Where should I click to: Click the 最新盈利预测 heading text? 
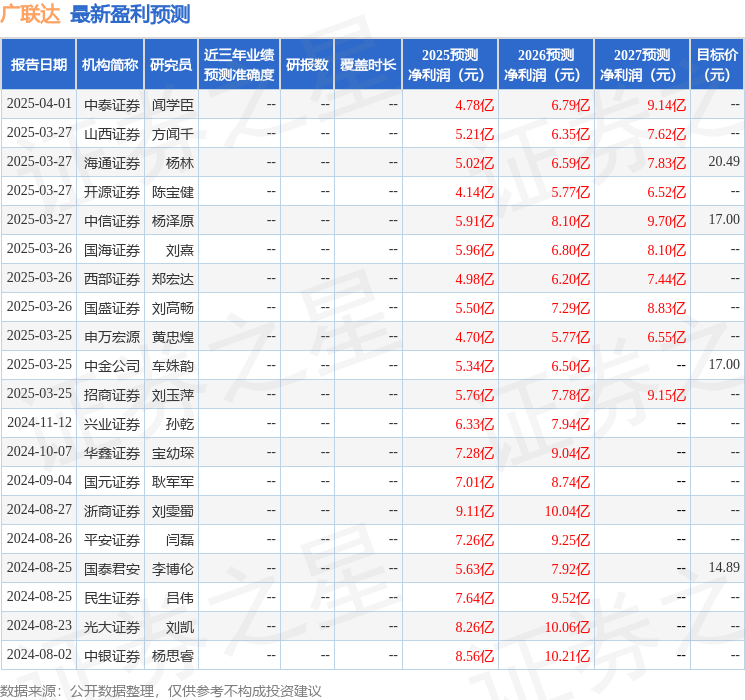[130, 15]
